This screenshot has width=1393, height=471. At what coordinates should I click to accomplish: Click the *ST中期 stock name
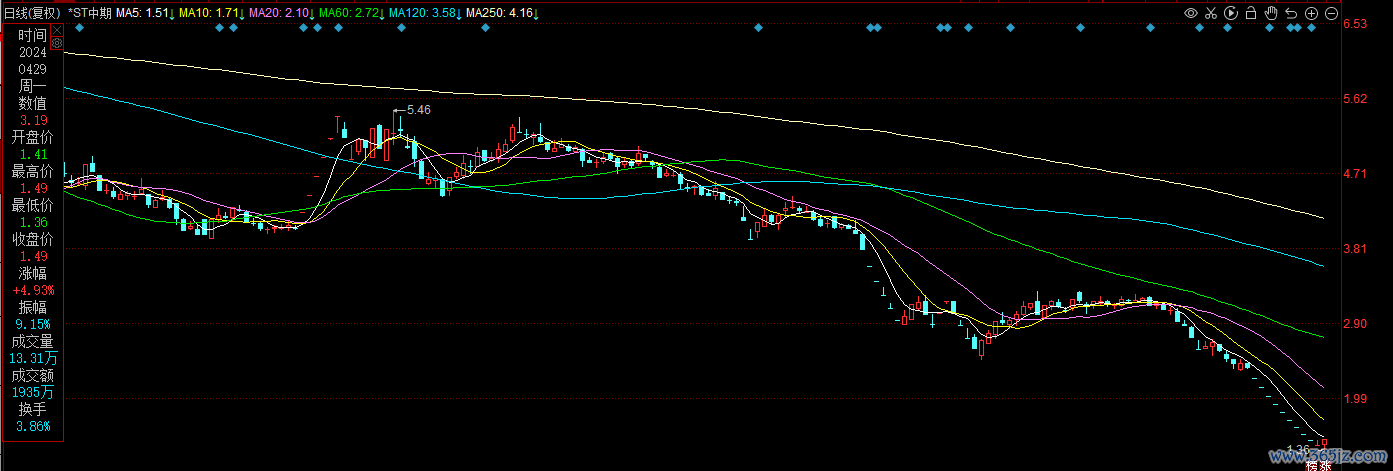click(x=90, y=13)
